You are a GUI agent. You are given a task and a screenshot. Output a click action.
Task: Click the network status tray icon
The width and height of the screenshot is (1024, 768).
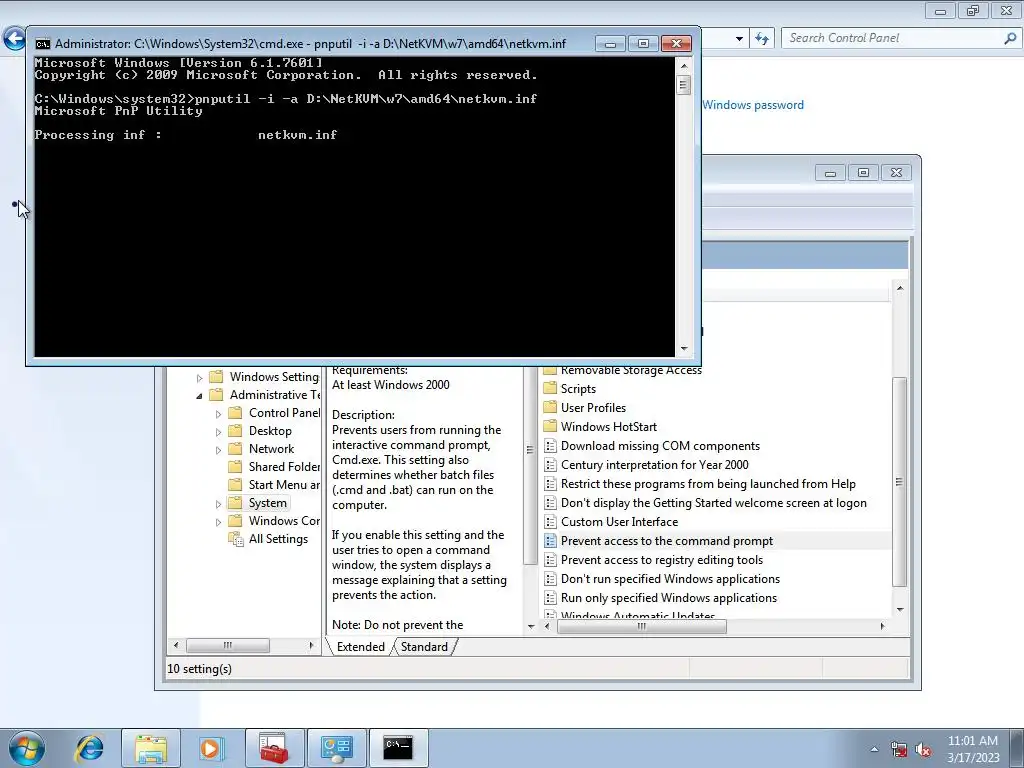point(899,749)
